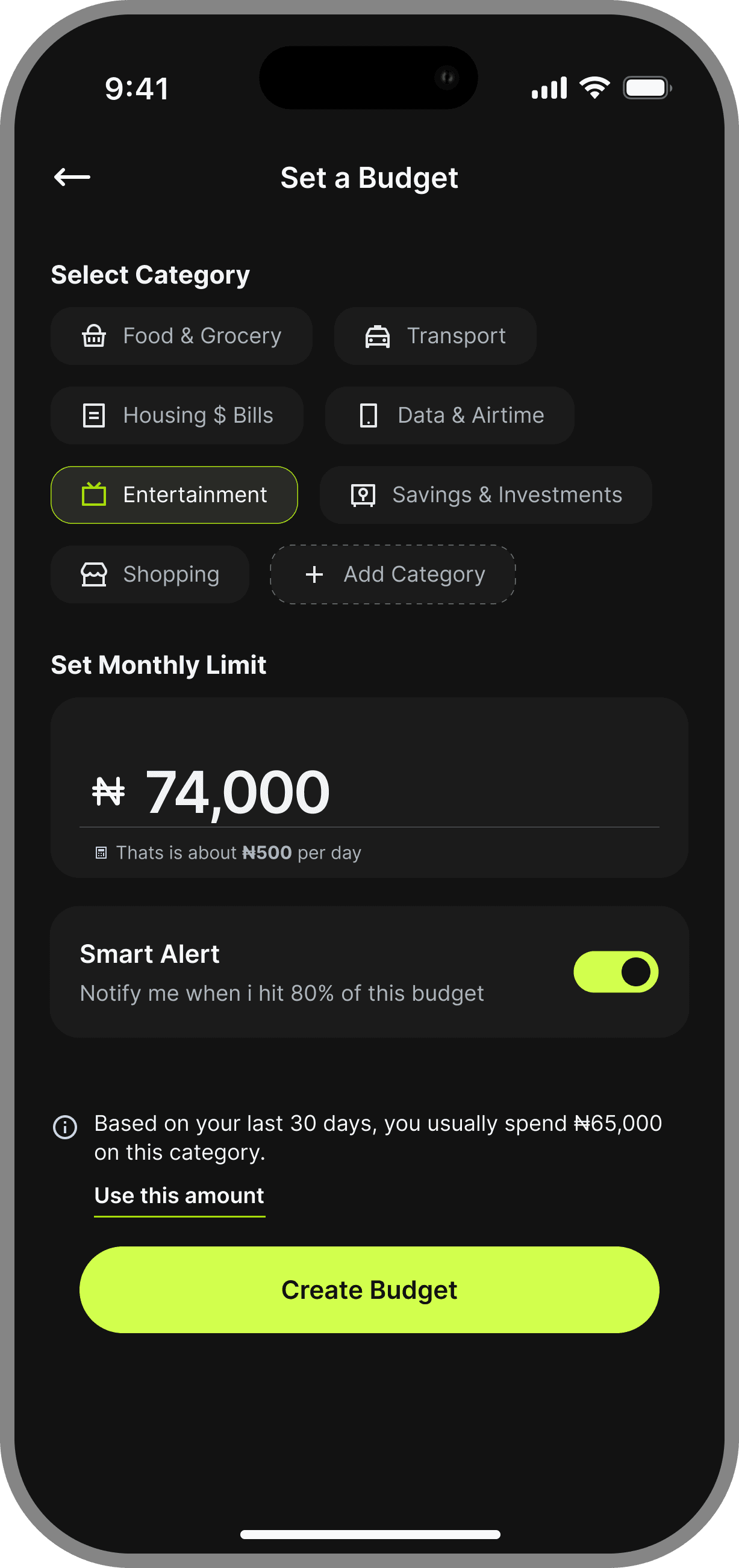Tap the info icon beside spending tip
Viewport: 739px width, 1568px height.
(x=65, y=1127)
